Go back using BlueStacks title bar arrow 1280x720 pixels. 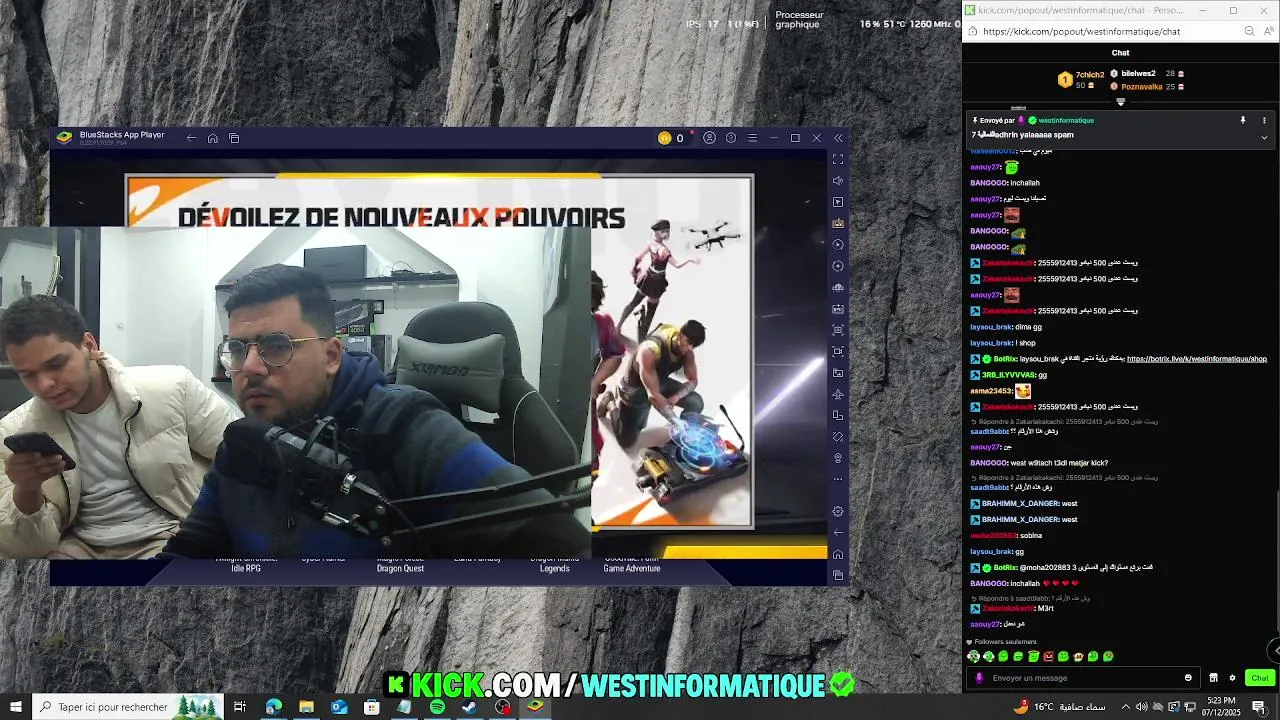(191, 138)
